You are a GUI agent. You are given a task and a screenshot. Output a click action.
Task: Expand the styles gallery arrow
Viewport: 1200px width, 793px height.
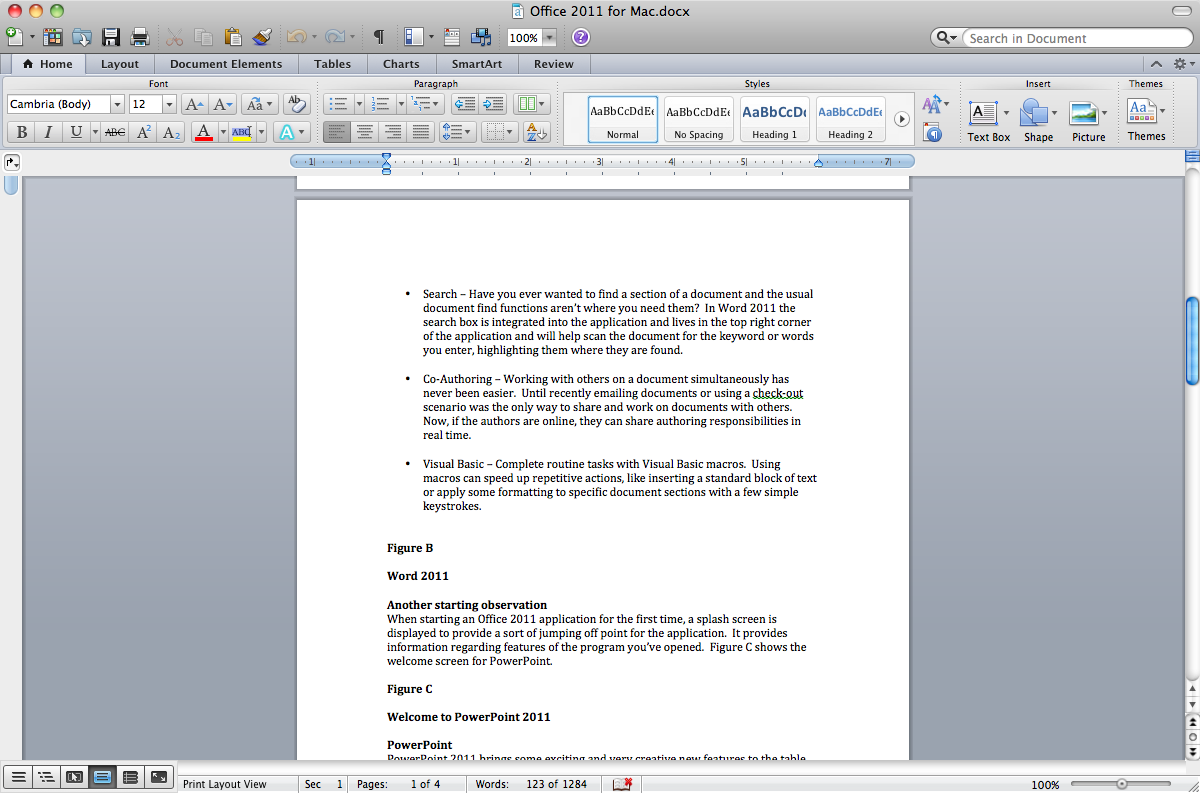pyautogui.click(x=901, y=119)
